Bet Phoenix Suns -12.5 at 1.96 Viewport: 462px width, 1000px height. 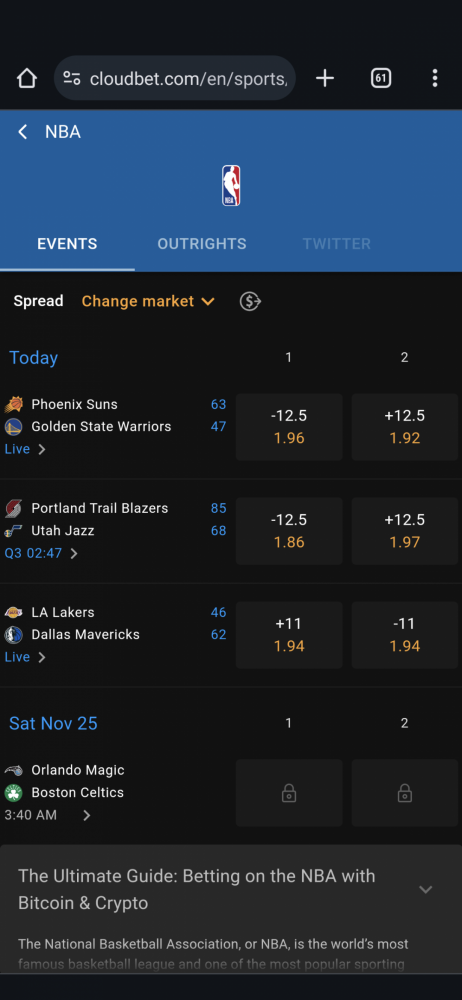[x=289, y=427]
